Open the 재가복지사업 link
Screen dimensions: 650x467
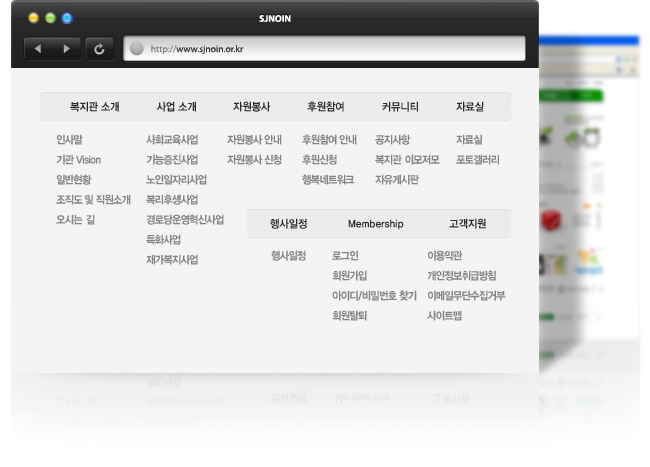tap(172, 260)
